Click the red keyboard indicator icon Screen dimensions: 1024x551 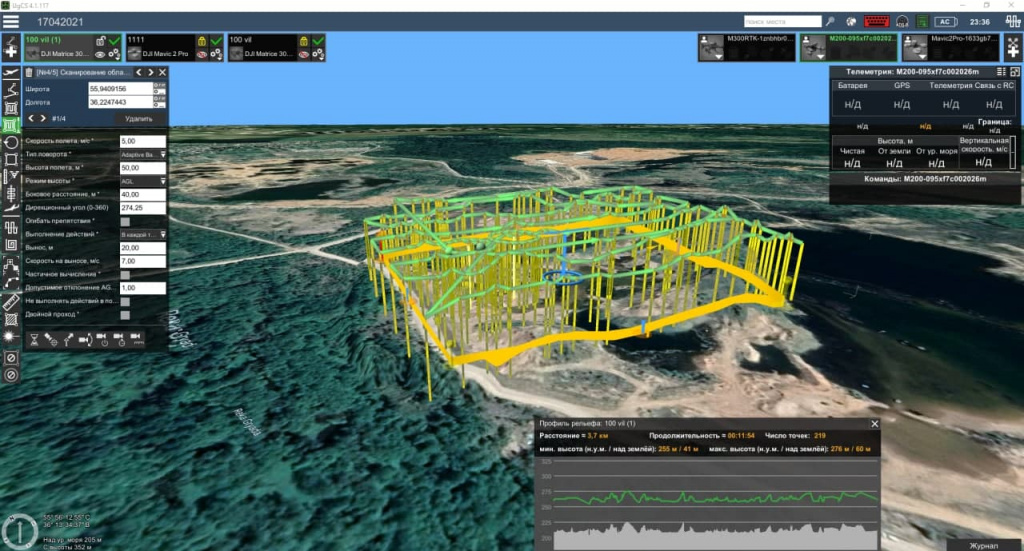[x=877, y=21]
